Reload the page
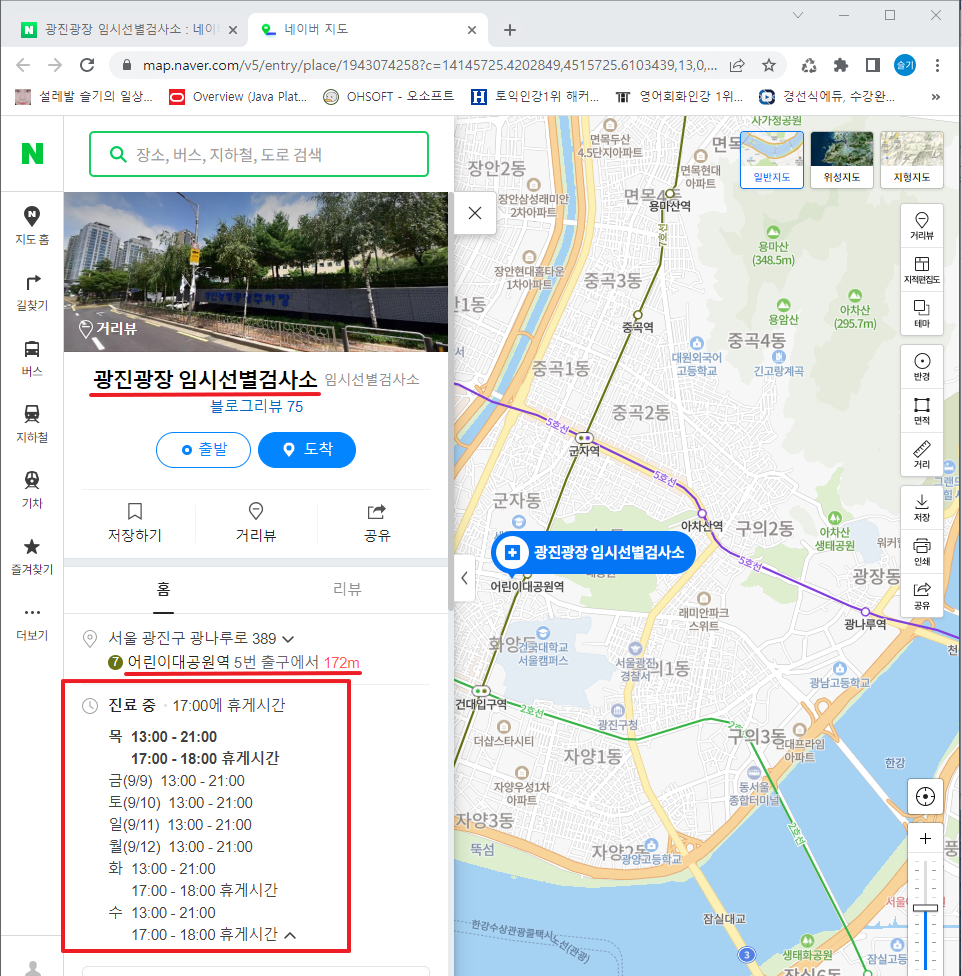The width and height of the screenshot is (962, 976). coord(87,65)
